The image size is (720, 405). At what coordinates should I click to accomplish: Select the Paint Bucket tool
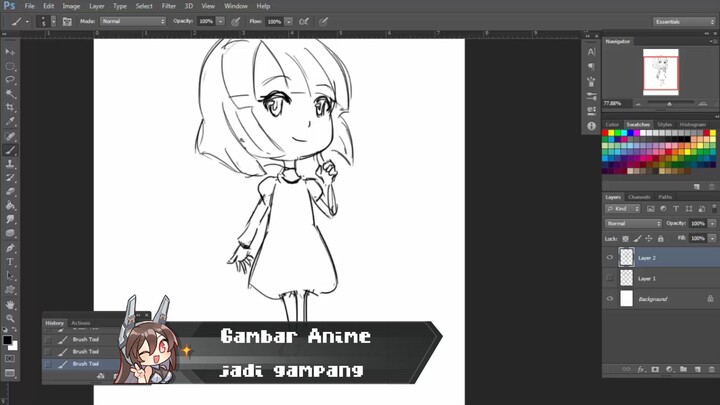click(x=10, y=205)
